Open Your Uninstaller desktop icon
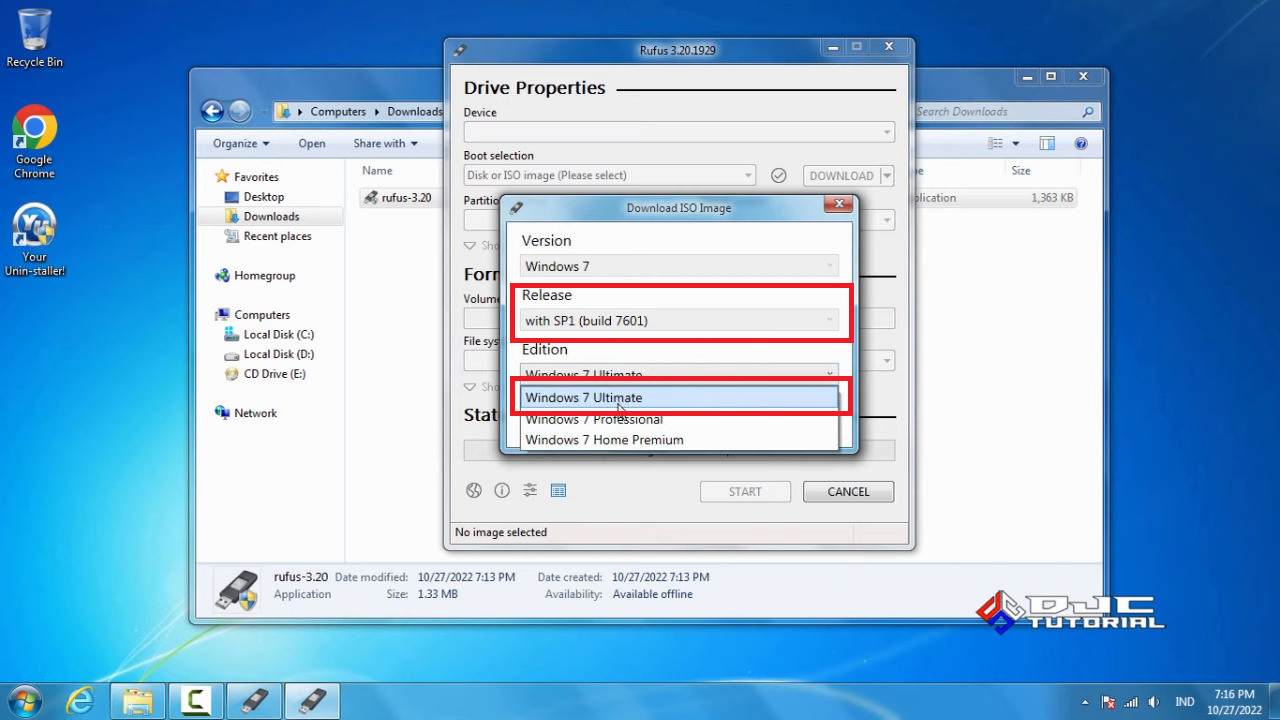1280x720 pixels. coord(34,240)
